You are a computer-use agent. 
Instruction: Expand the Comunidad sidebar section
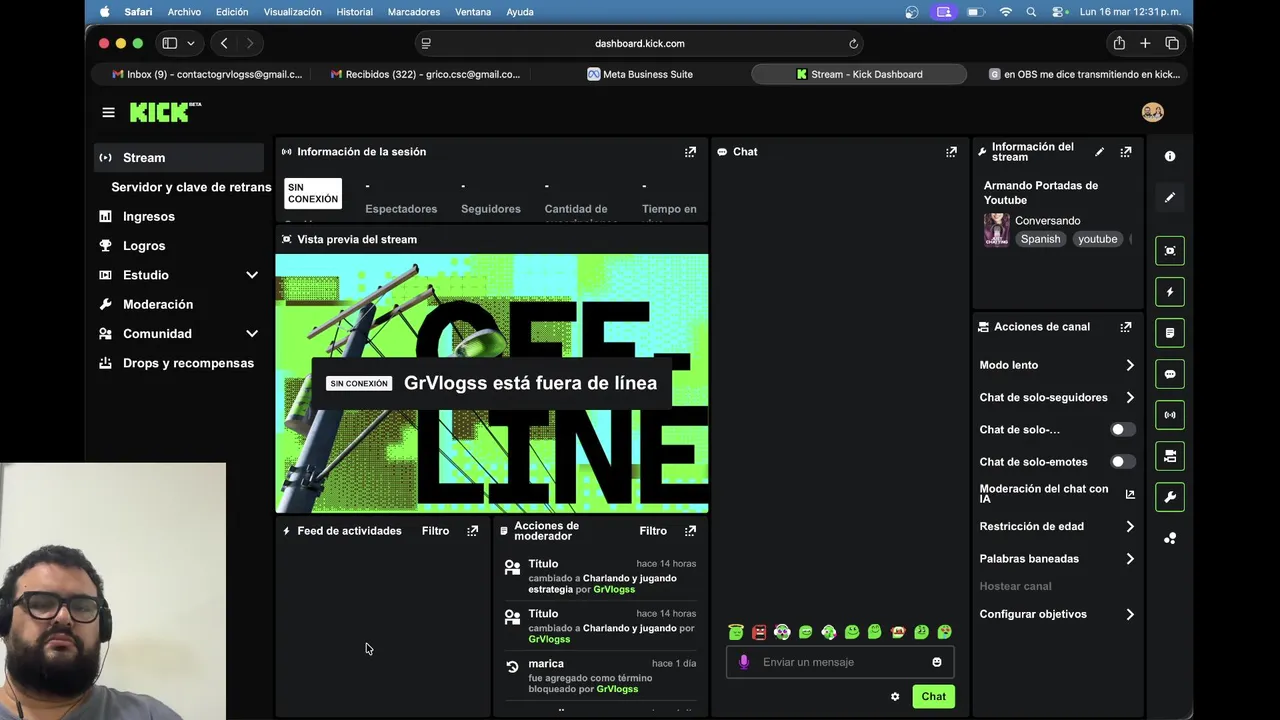click(x=252, y=334)
